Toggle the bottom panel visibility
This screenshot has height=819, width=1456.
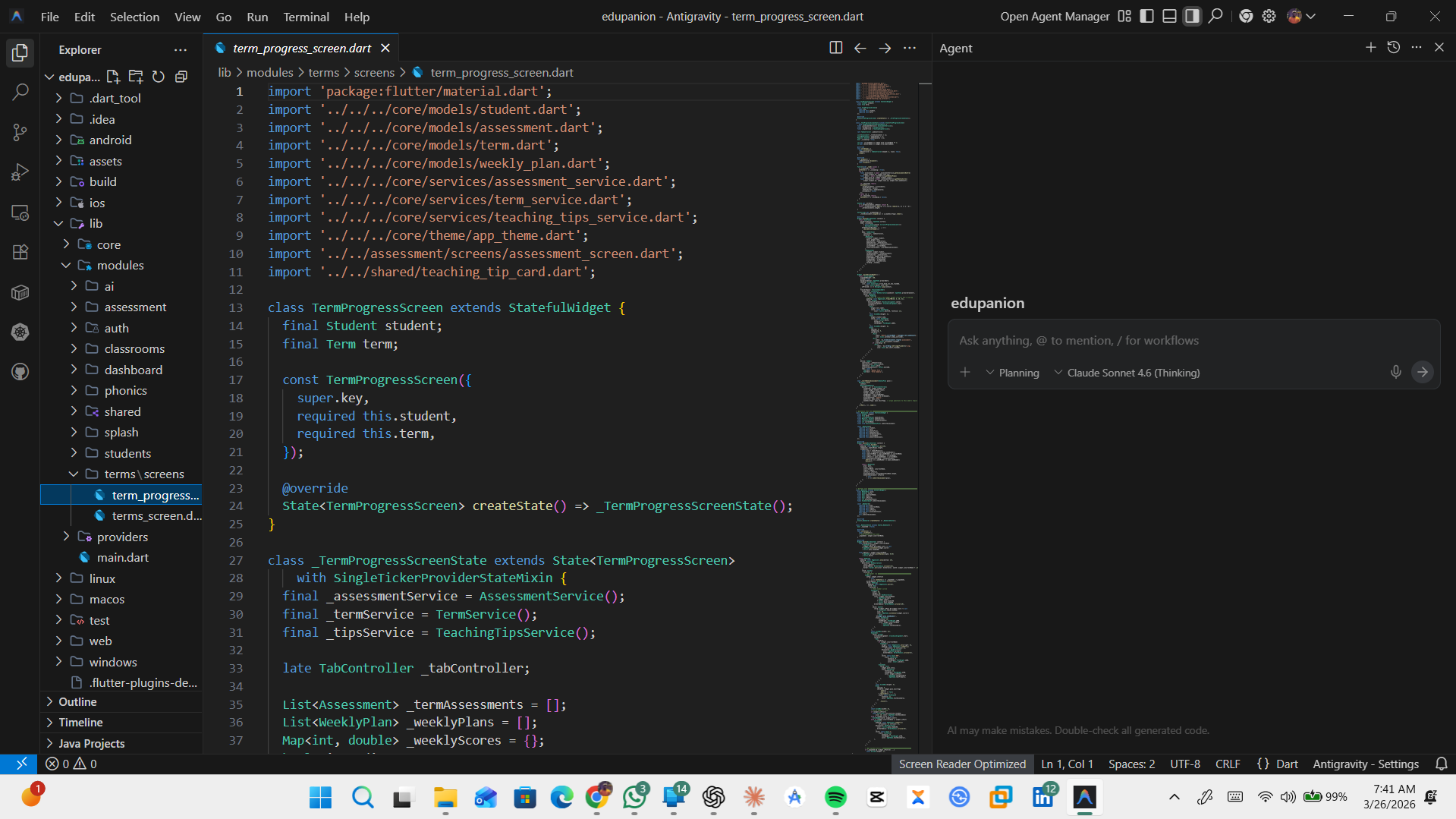click(x=1170, y=16)
